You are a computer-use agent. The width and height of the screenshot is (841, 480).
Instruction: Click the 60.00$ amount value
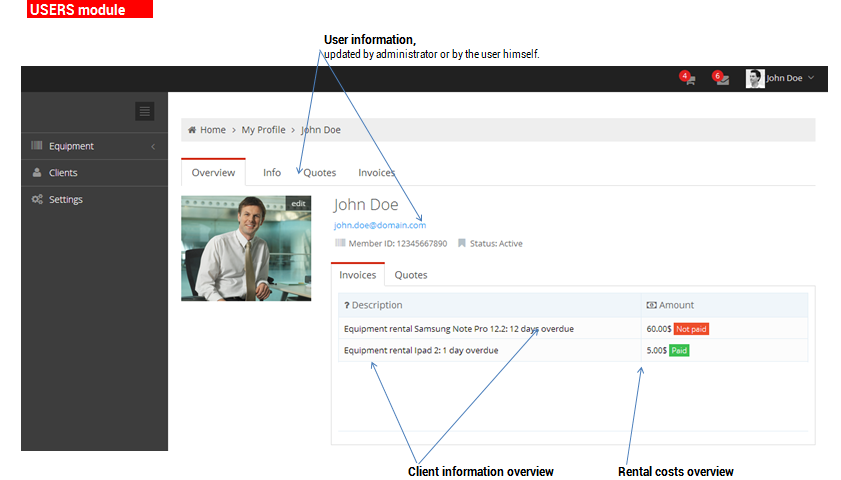(659, 329)
